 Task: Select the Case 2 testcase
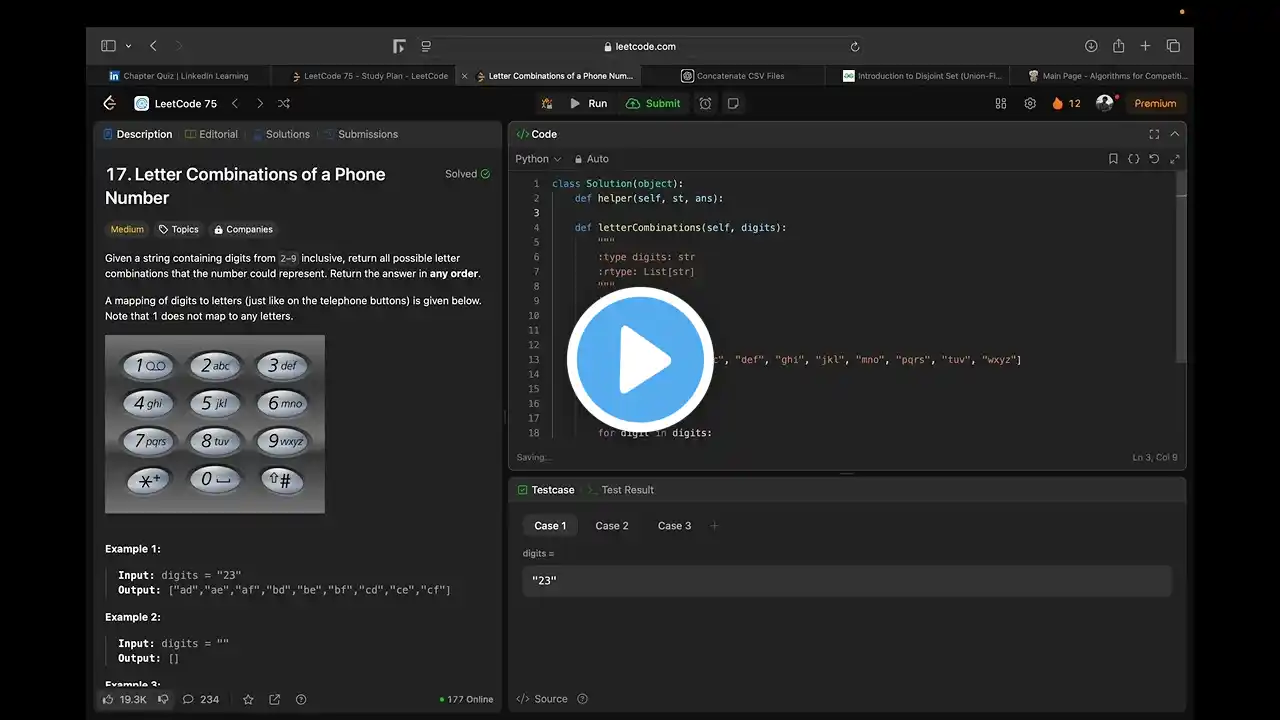pos(612,526)
